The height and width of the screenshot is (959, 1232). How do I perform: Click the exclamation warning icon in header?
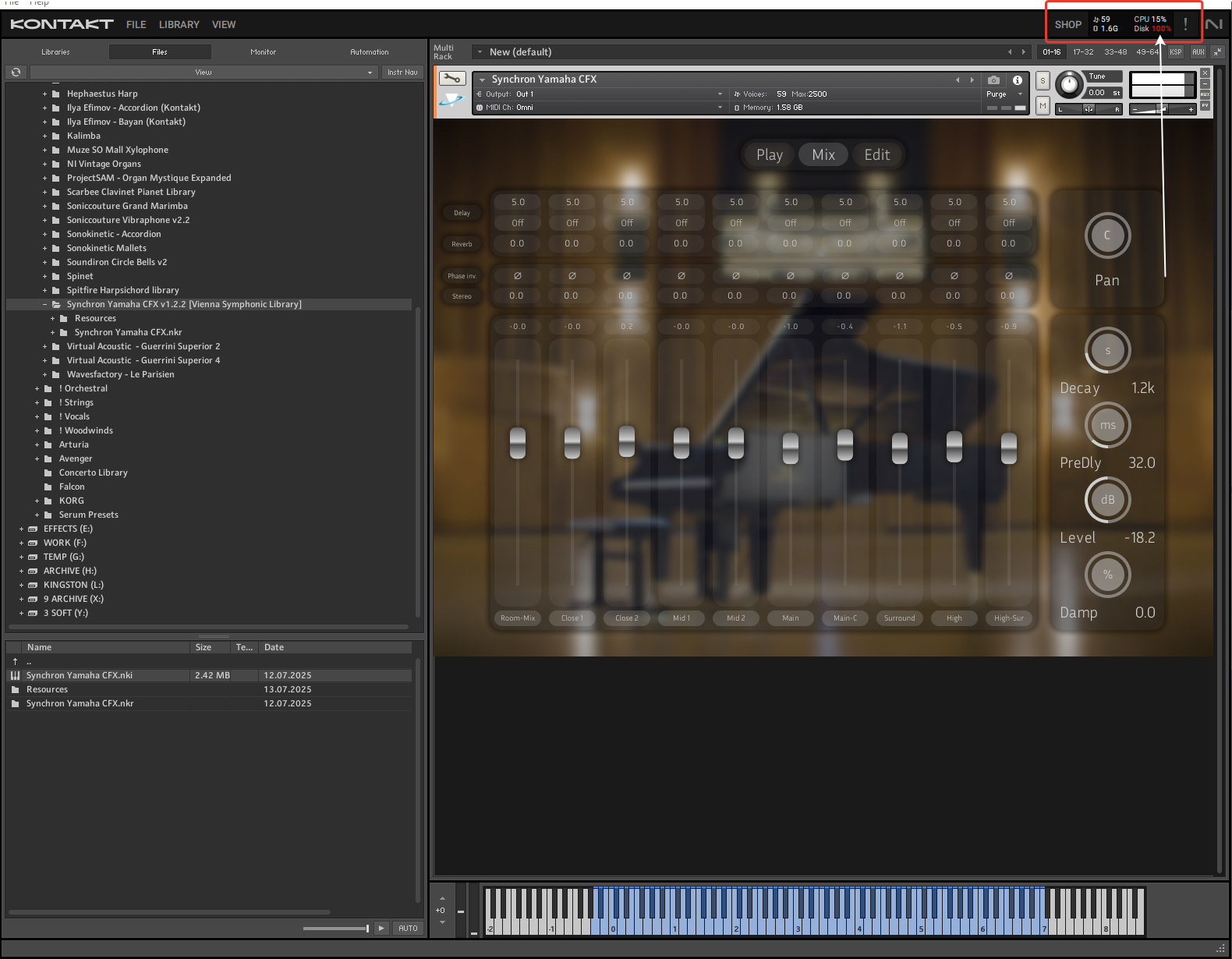coord(1185,24)
